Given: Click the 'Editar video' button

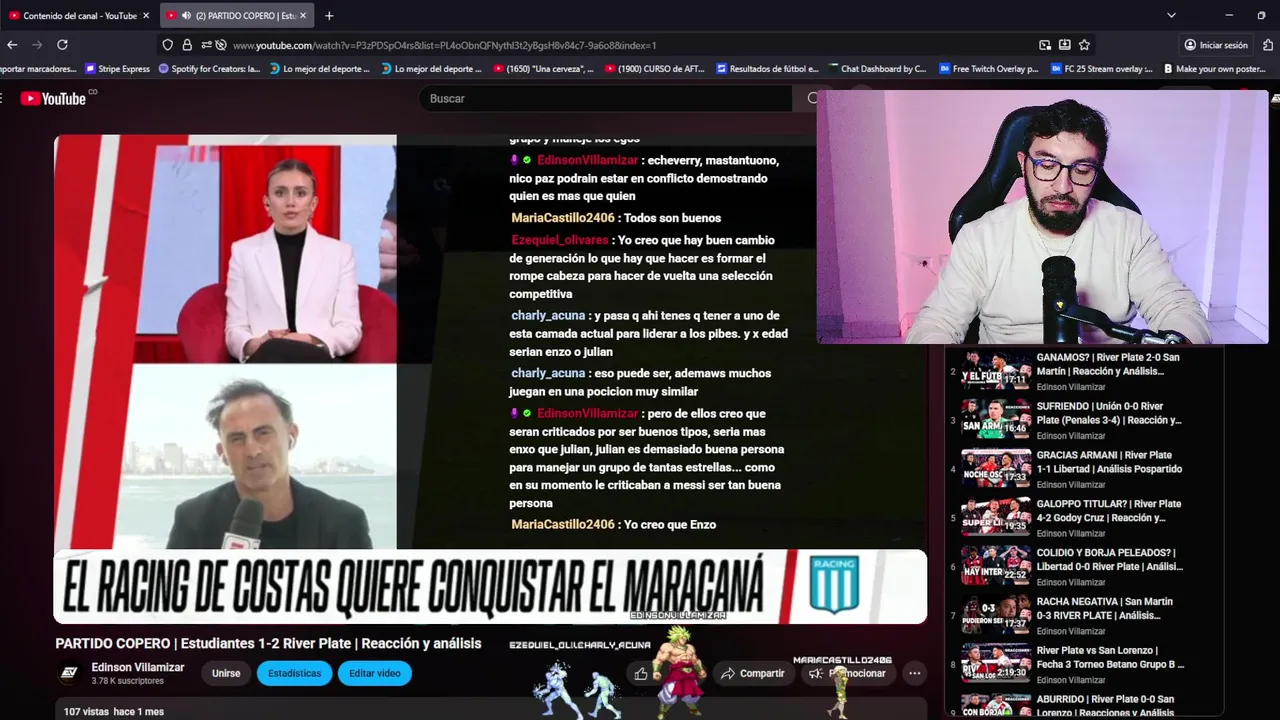Looking at the screenshot, I should click(375, 674).
